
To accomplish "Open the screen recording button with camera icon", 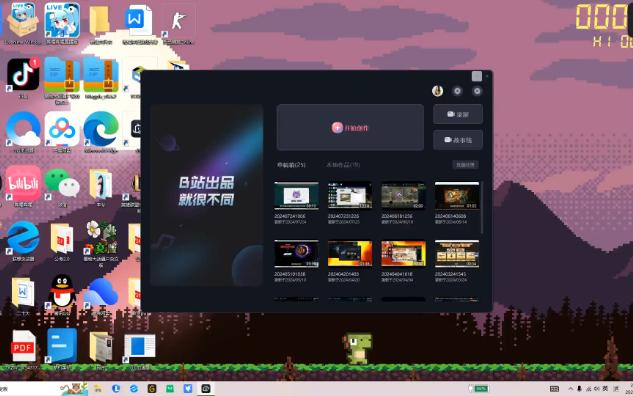I will (x=458, y=114).
